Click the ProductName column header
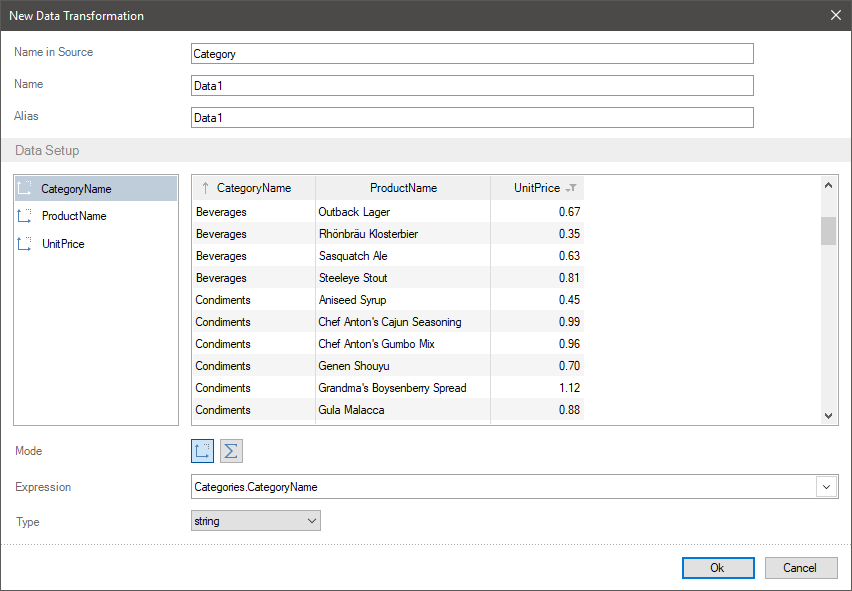The height and width of the screenshot is (591, 852). coord(403,188)
